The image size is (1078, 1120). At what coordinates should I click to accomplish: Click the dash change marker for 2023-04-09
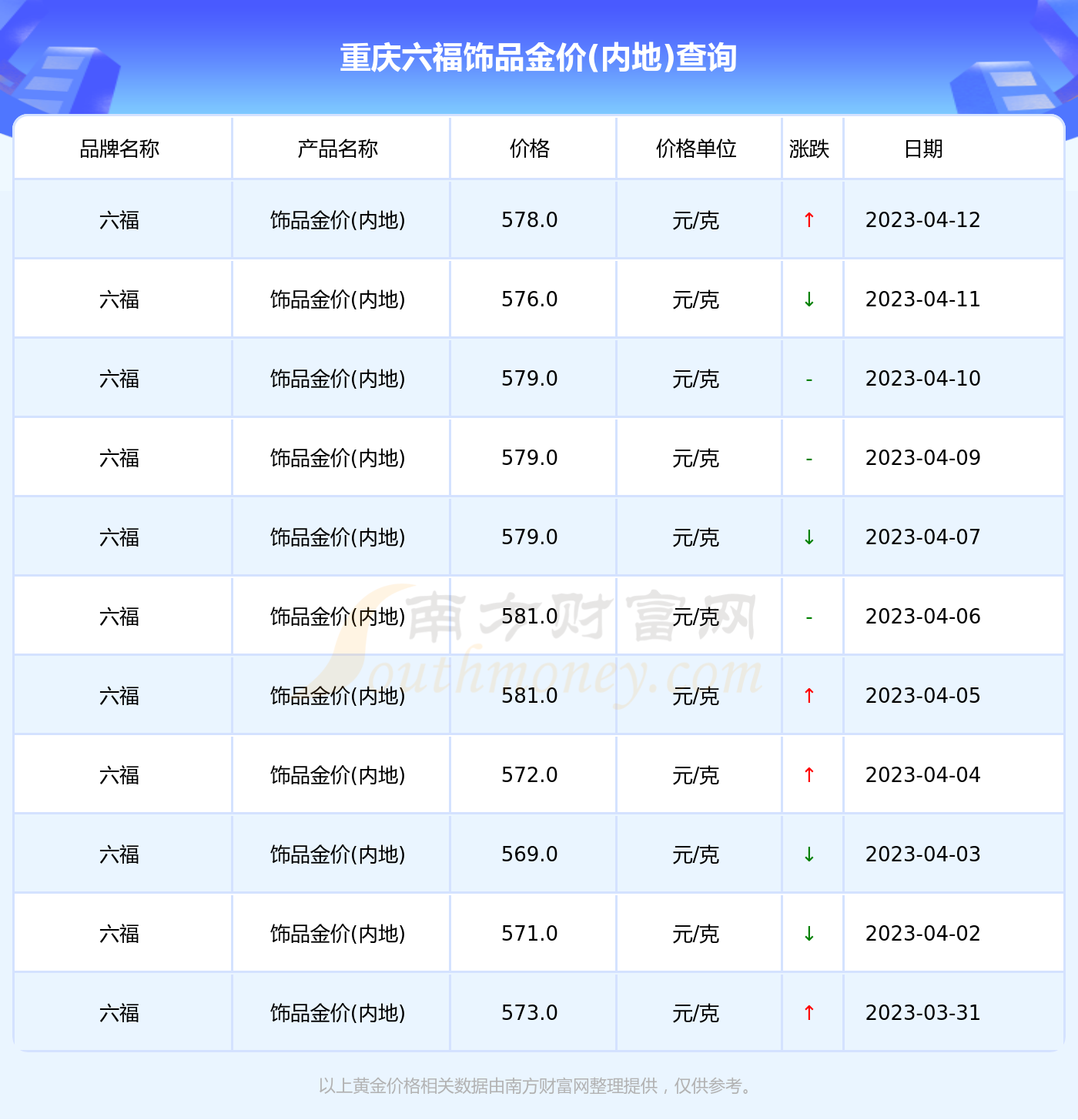808,459
